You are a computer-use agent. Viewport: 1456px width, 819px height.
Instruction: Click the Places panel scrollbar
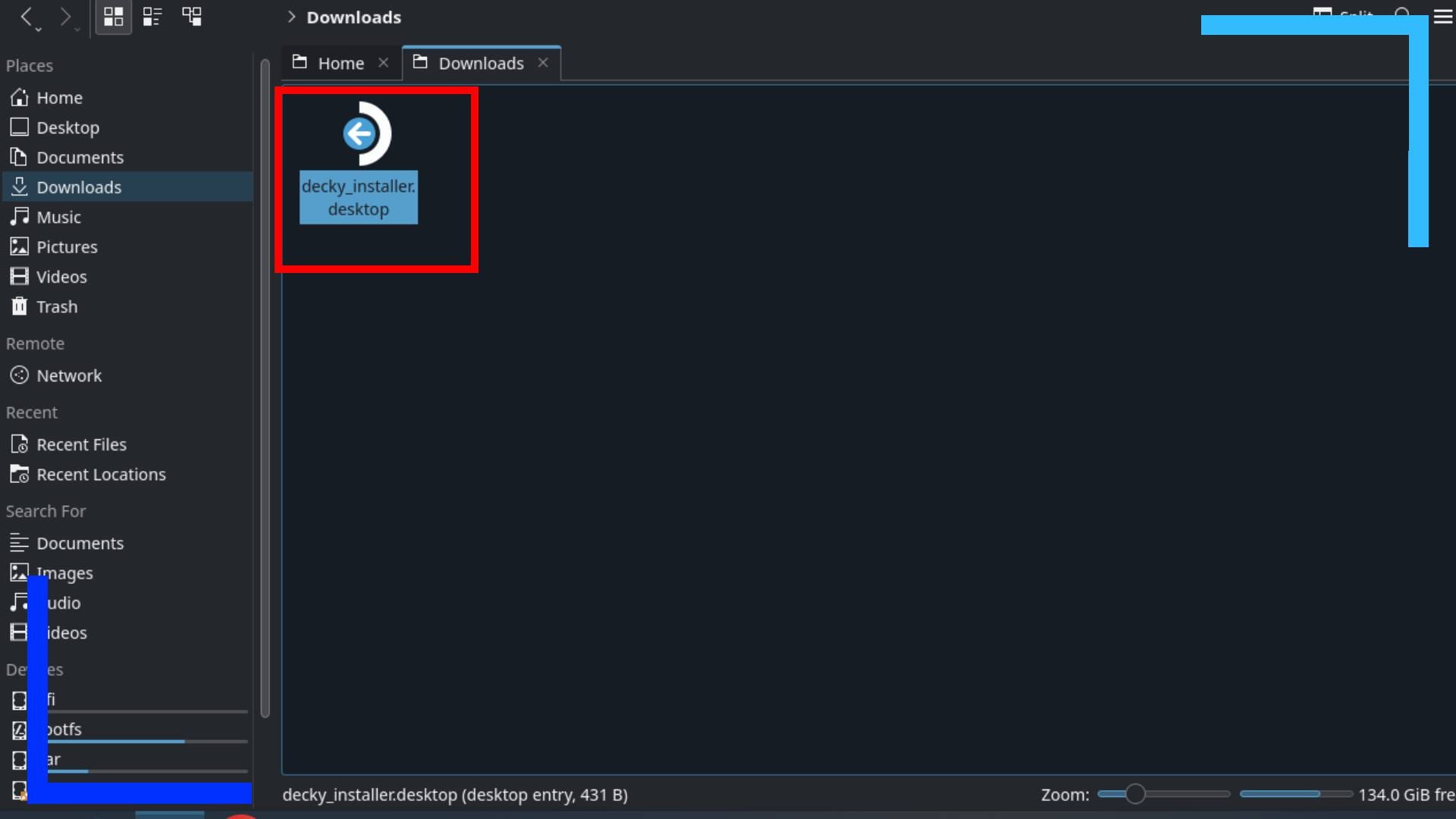coord(265,387)
